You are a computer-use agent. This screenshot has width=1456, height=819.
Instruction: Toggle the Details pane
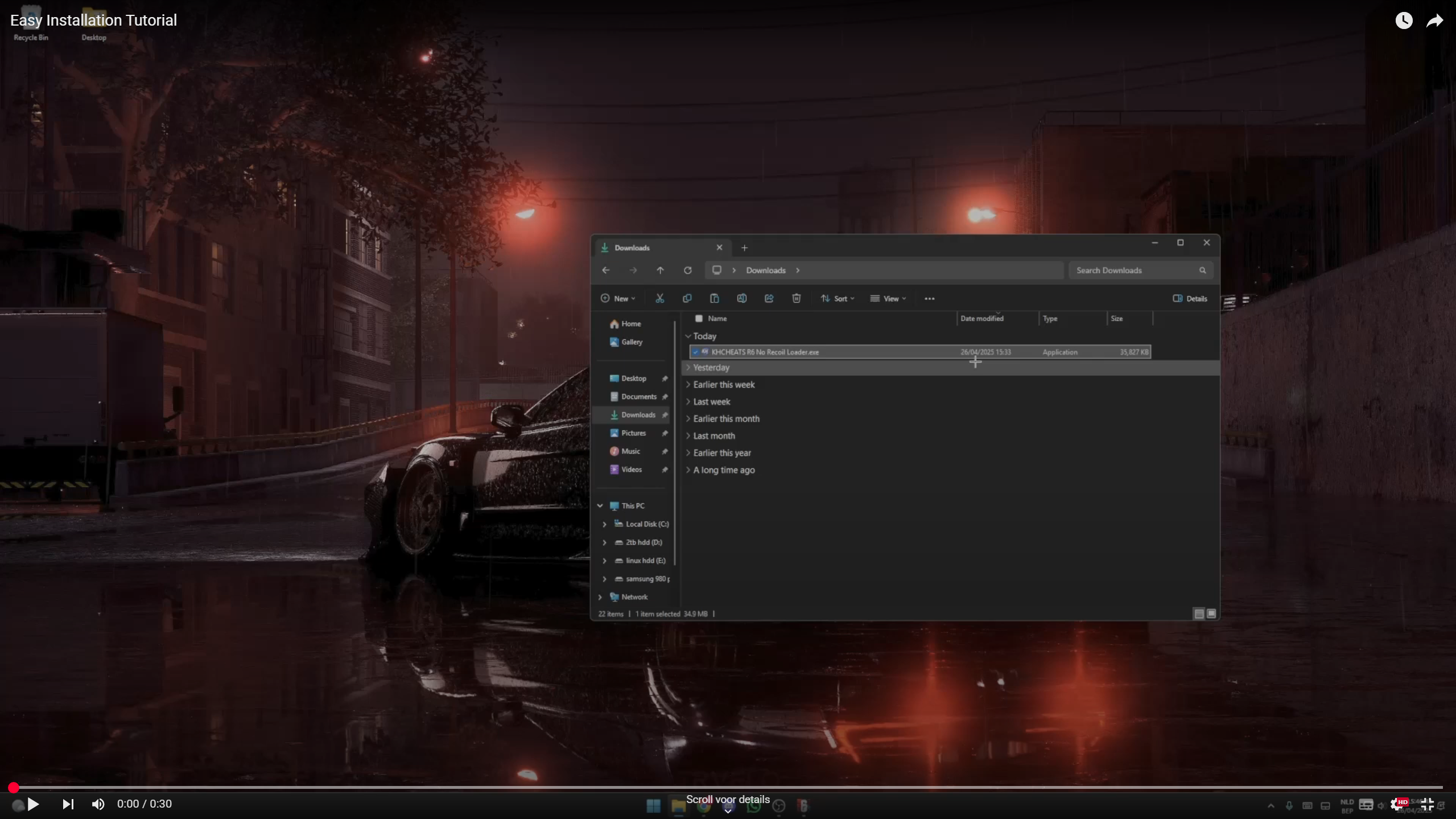coord(1190,299)
